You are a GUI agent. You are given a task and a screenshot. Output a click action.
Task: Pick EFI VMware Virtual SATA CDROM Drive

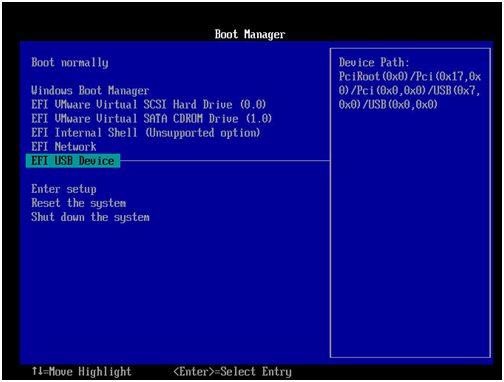pyautogui.click(x=151, y=119)
